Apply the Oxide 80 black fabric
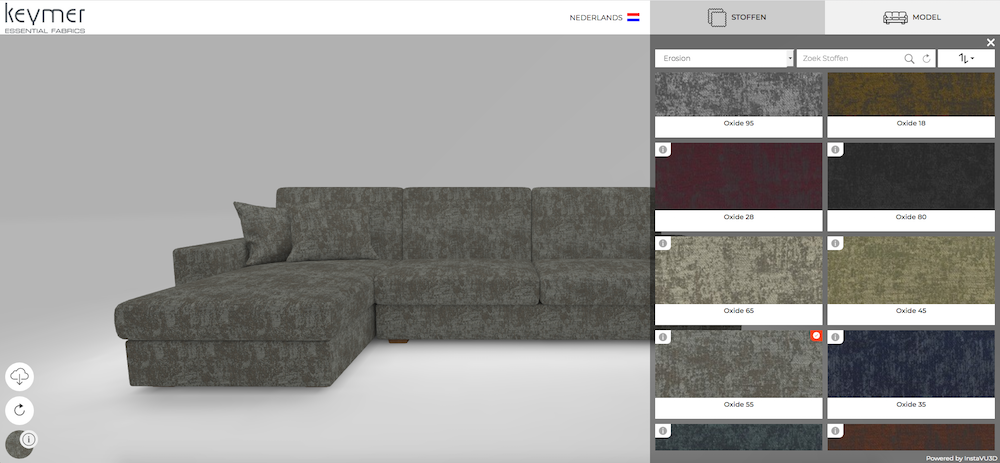This screenshot has height=463, width=1000. [x=911, y=177]
